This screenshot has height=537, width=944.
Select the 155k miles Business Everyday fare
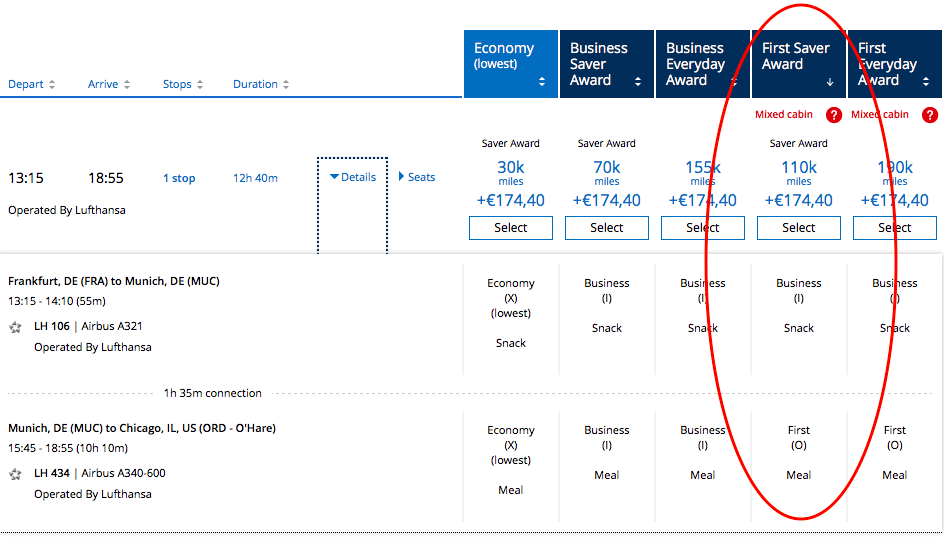coord(702,228)
